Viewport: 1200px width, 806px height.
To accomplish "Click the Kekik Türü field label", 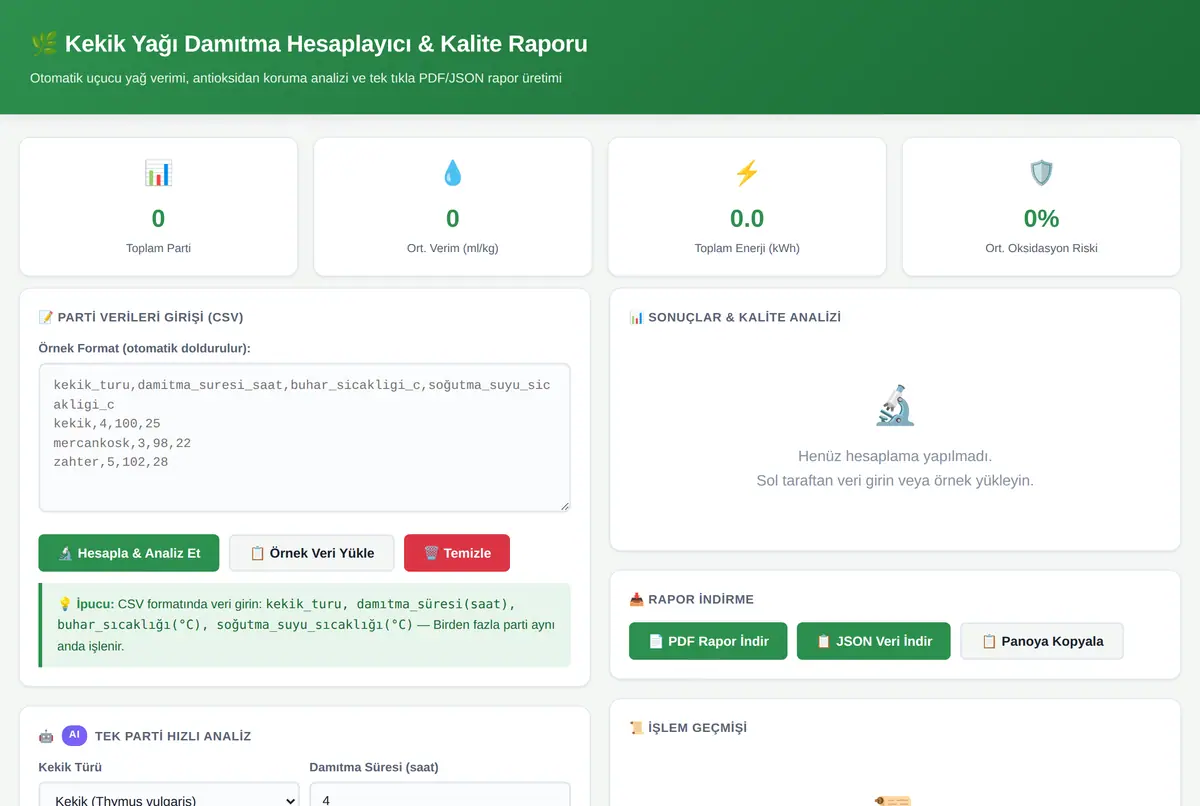I will pyautogui.click(x=70, y=767).
